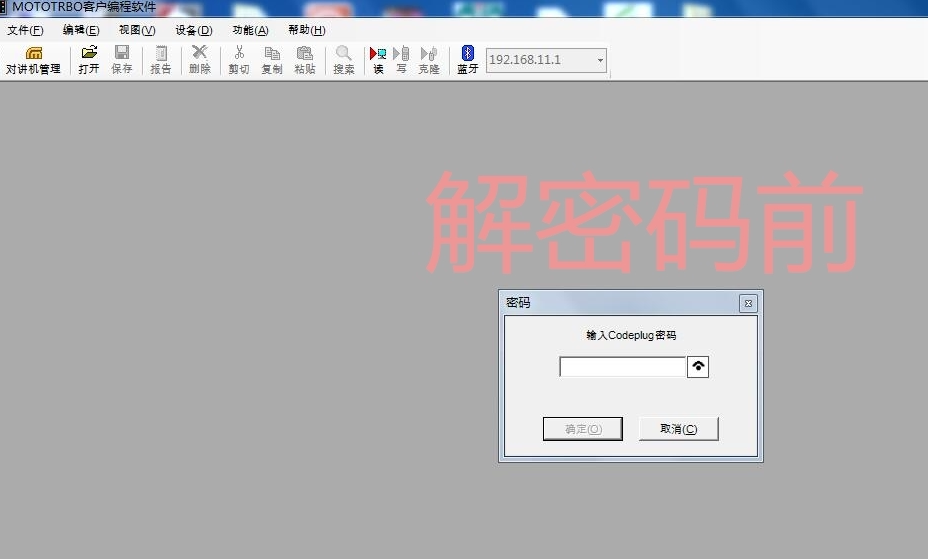Click the 粘贴 paste icon
Image resolution: width=928 pixels, height=559 pixels.
[x=305, y=60]
